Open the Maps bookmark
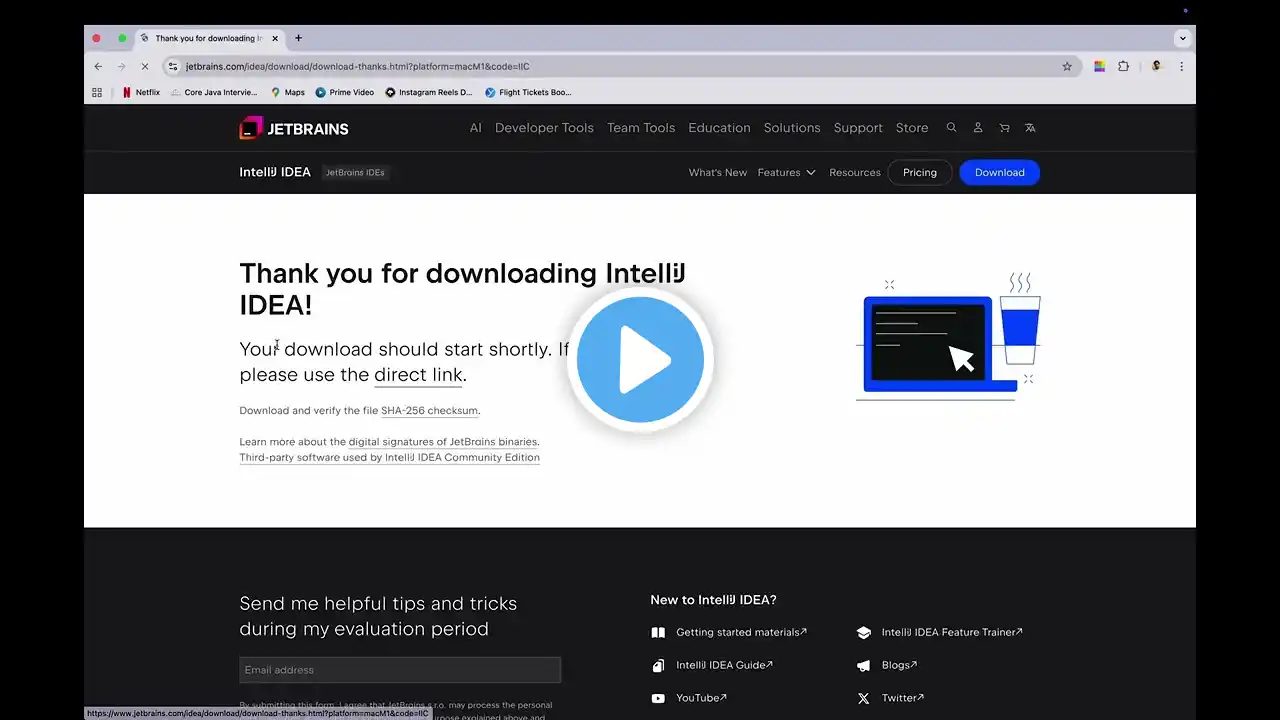The width and height of the screenshot is (1280, 720). (288, 92)
